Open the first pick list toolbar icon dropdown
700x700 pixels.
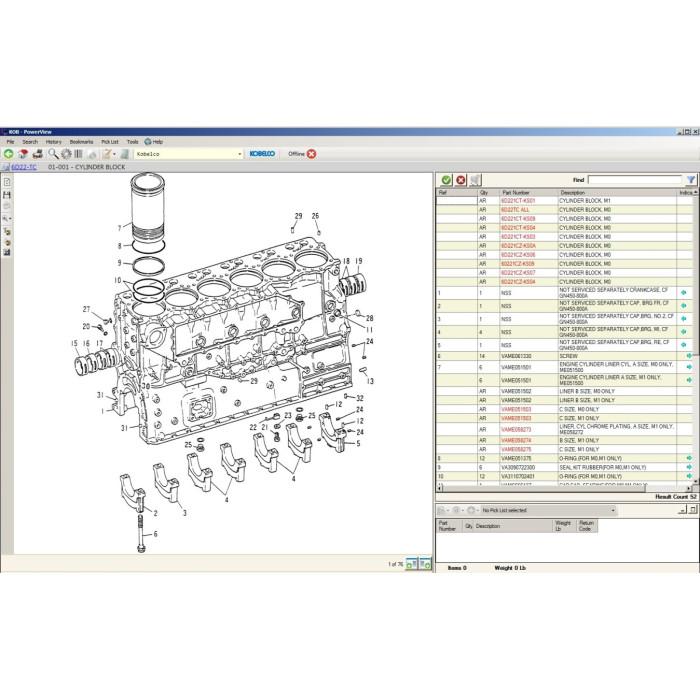coord(448,510)
